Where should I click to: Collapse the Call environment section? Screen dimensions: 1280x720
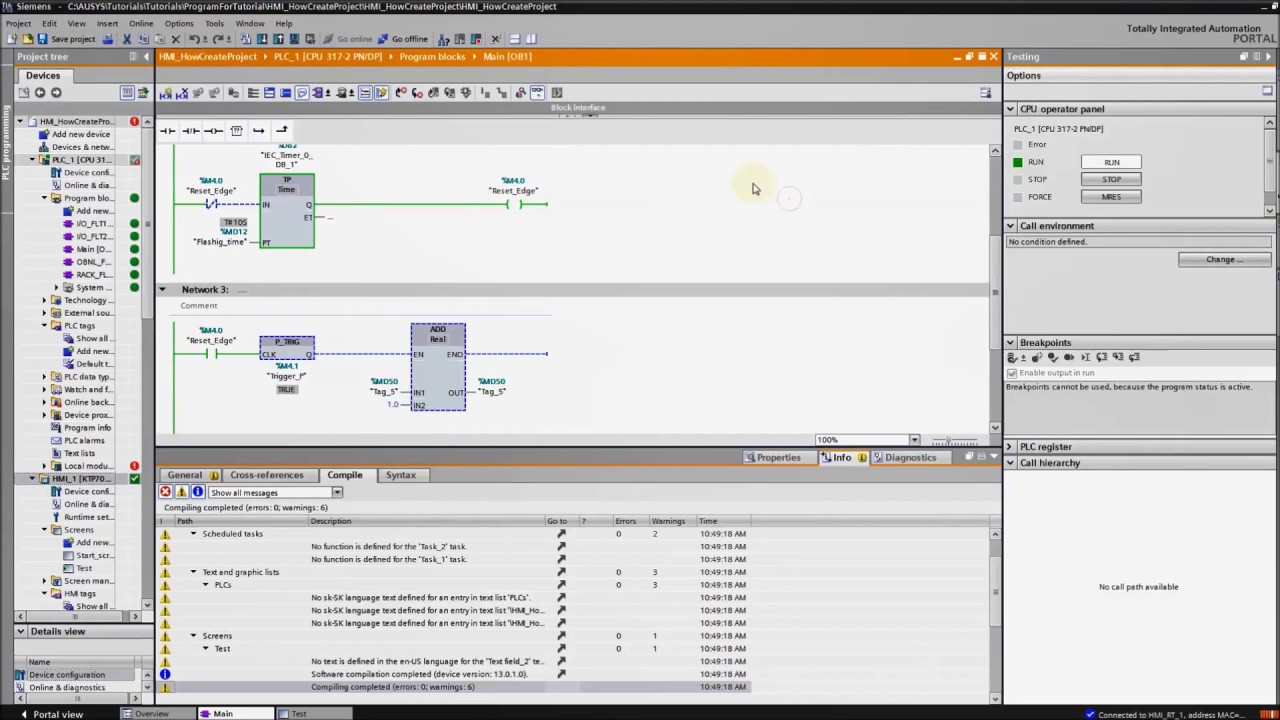point(1010,226)
